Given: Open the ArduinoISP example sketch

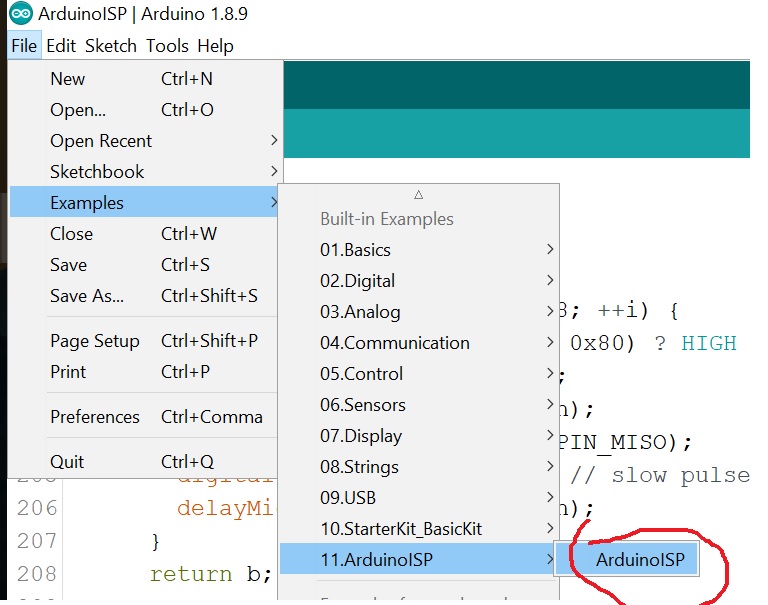Looking at the screenshot, I should coord(640,560).
